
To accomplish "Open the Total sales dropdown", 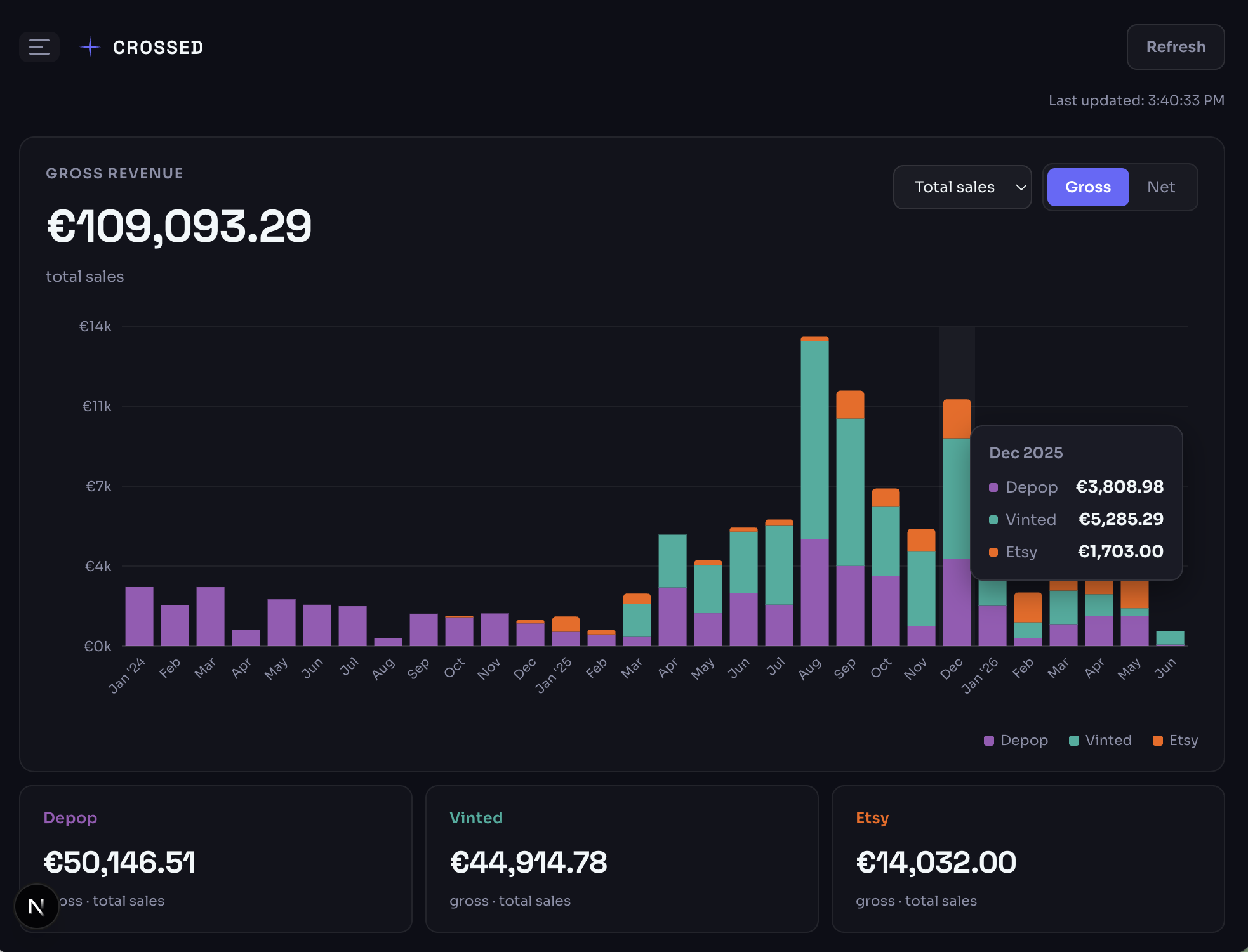I will coord(962,187).
